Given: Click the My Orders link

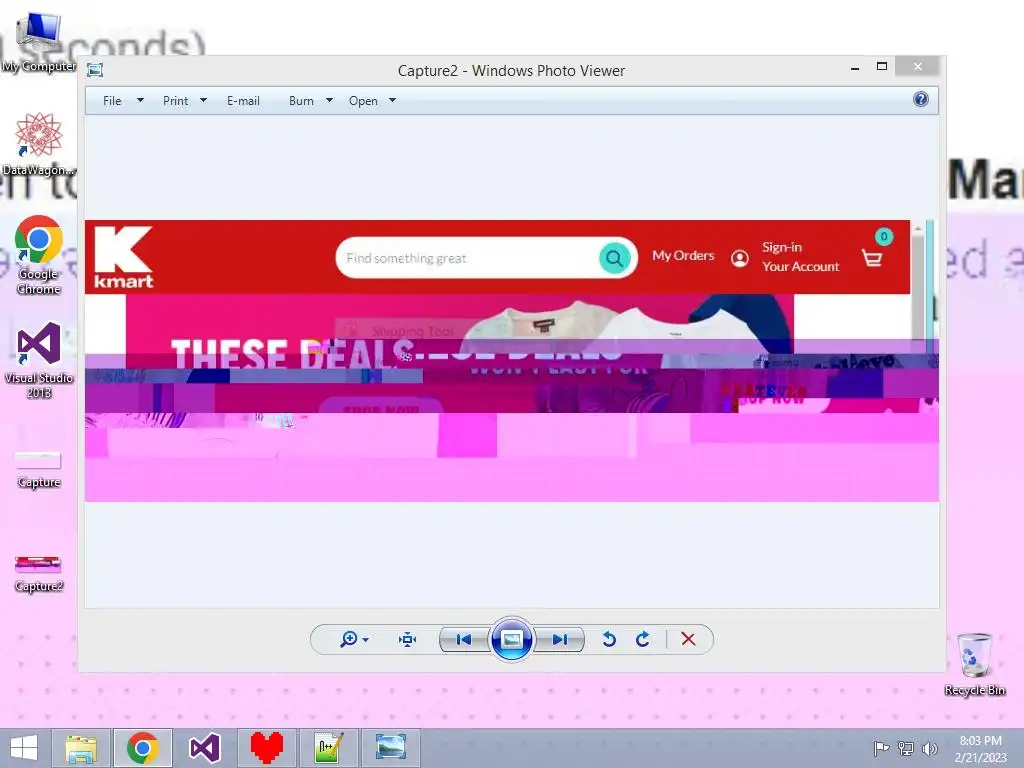Looking at the screenshot, I should (x=683, y=255).
